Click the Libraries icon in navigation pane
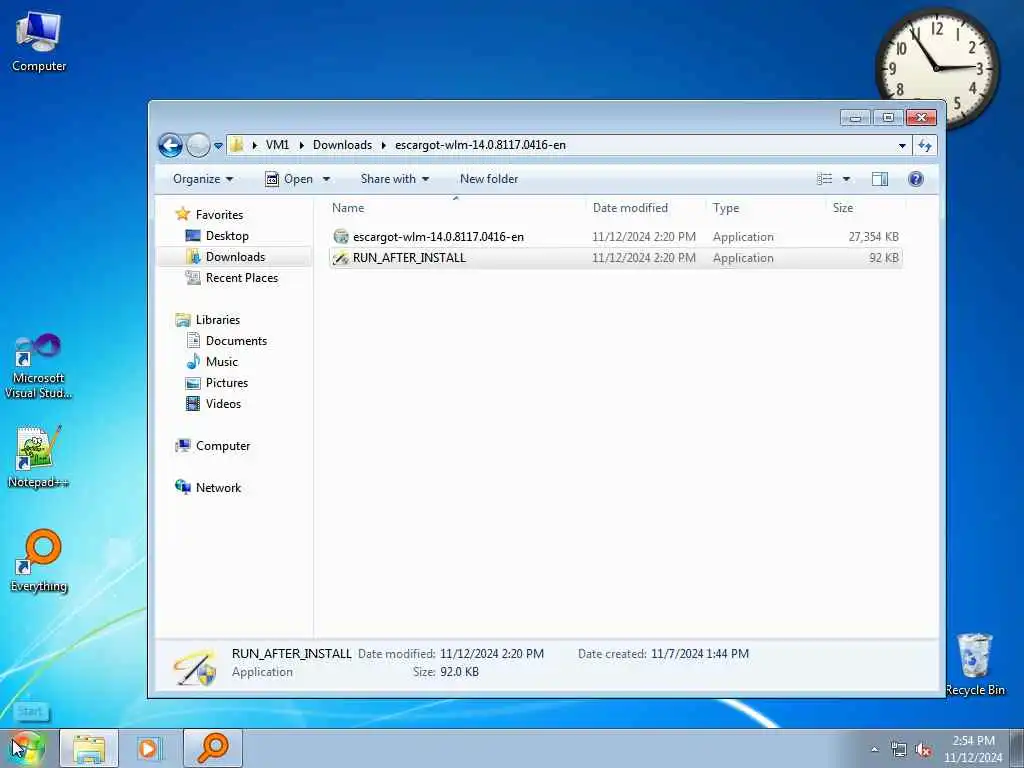This screenshot has width=1024, height=768. pyautogui.click(x=183, y=319)
